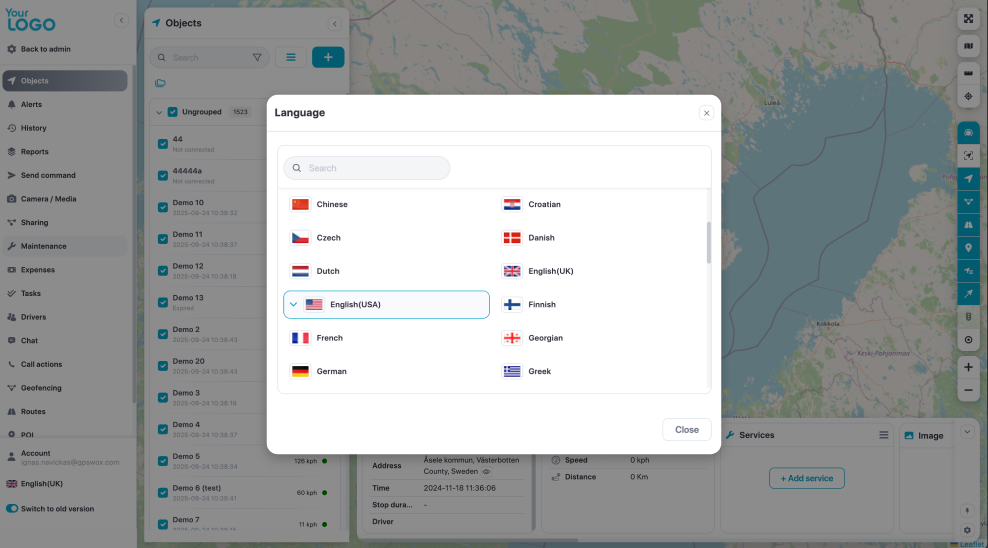Click the Close button in Language dialog

point(686,429)
